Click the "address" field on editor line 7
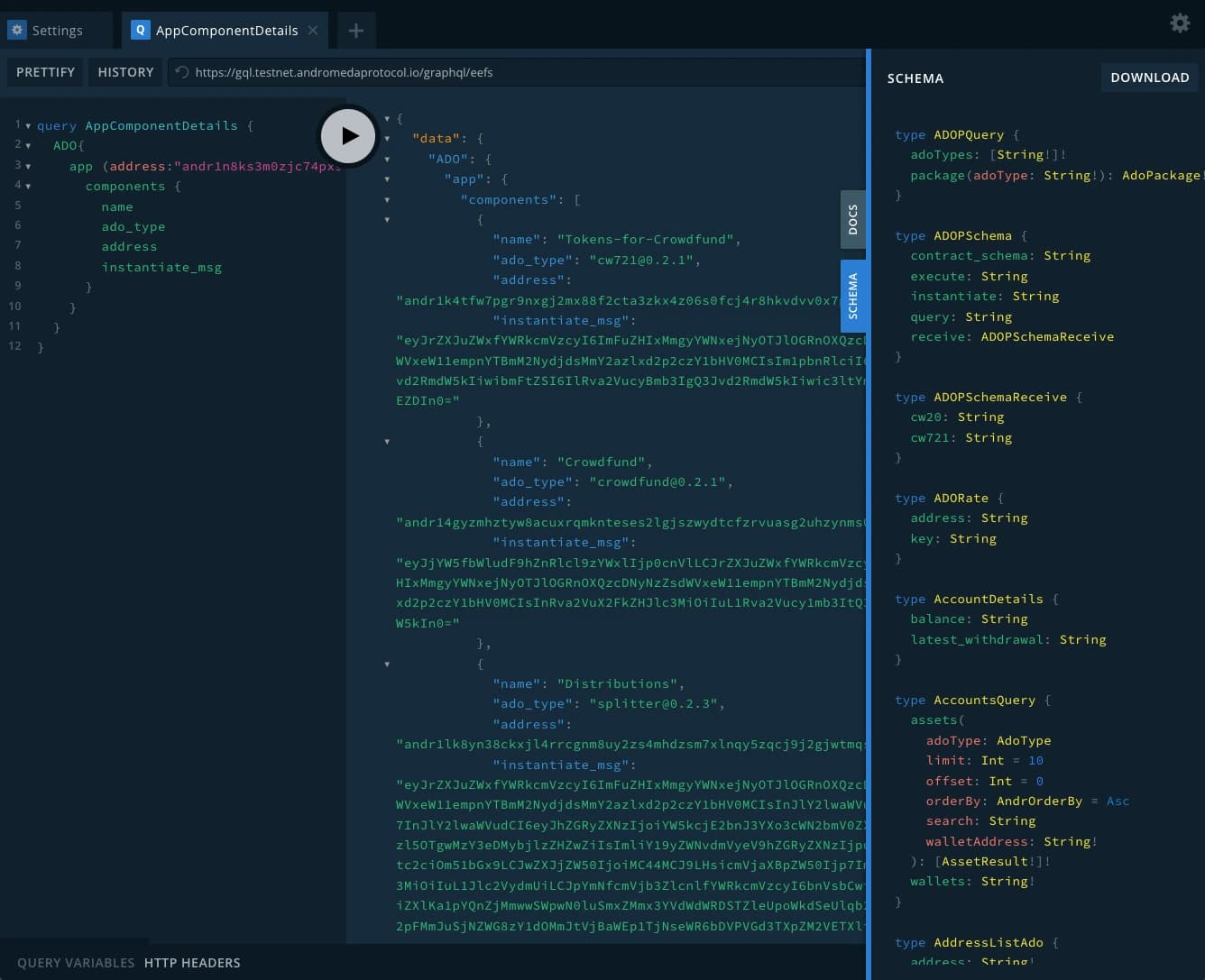This screenshot has width=1205, height=980. (129, 246)
